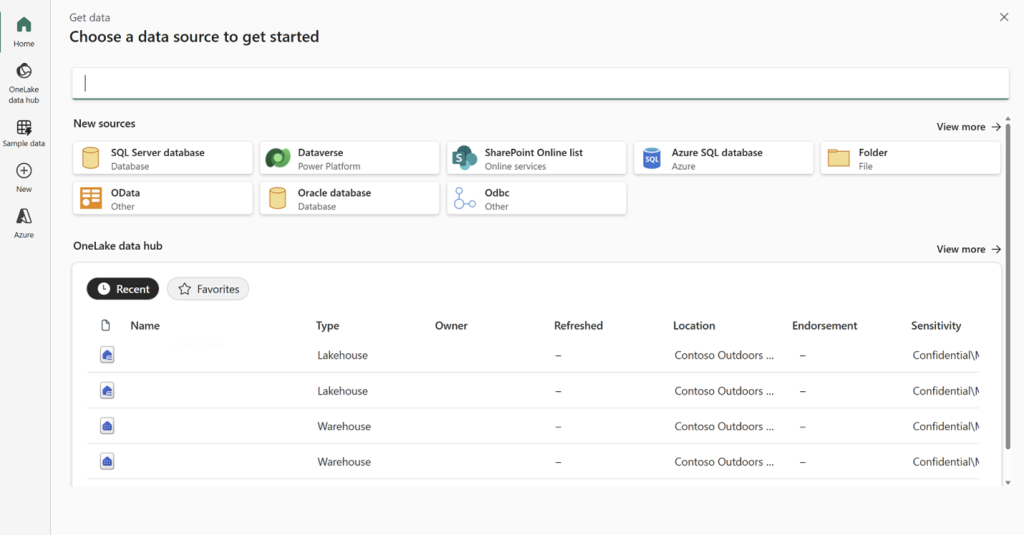
Task: Select the Azure SQL database icon
Action: (652, 158)
